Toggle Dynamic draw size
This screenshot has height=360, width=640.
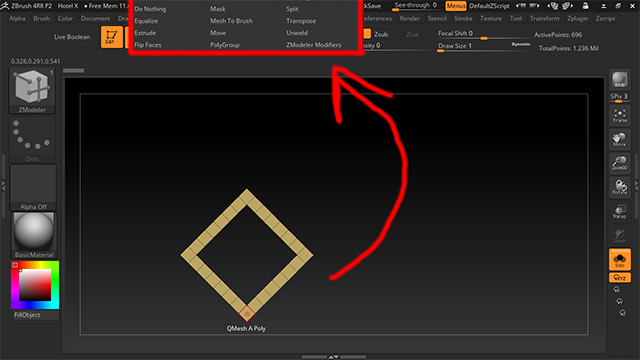click(x=520, y=44)
